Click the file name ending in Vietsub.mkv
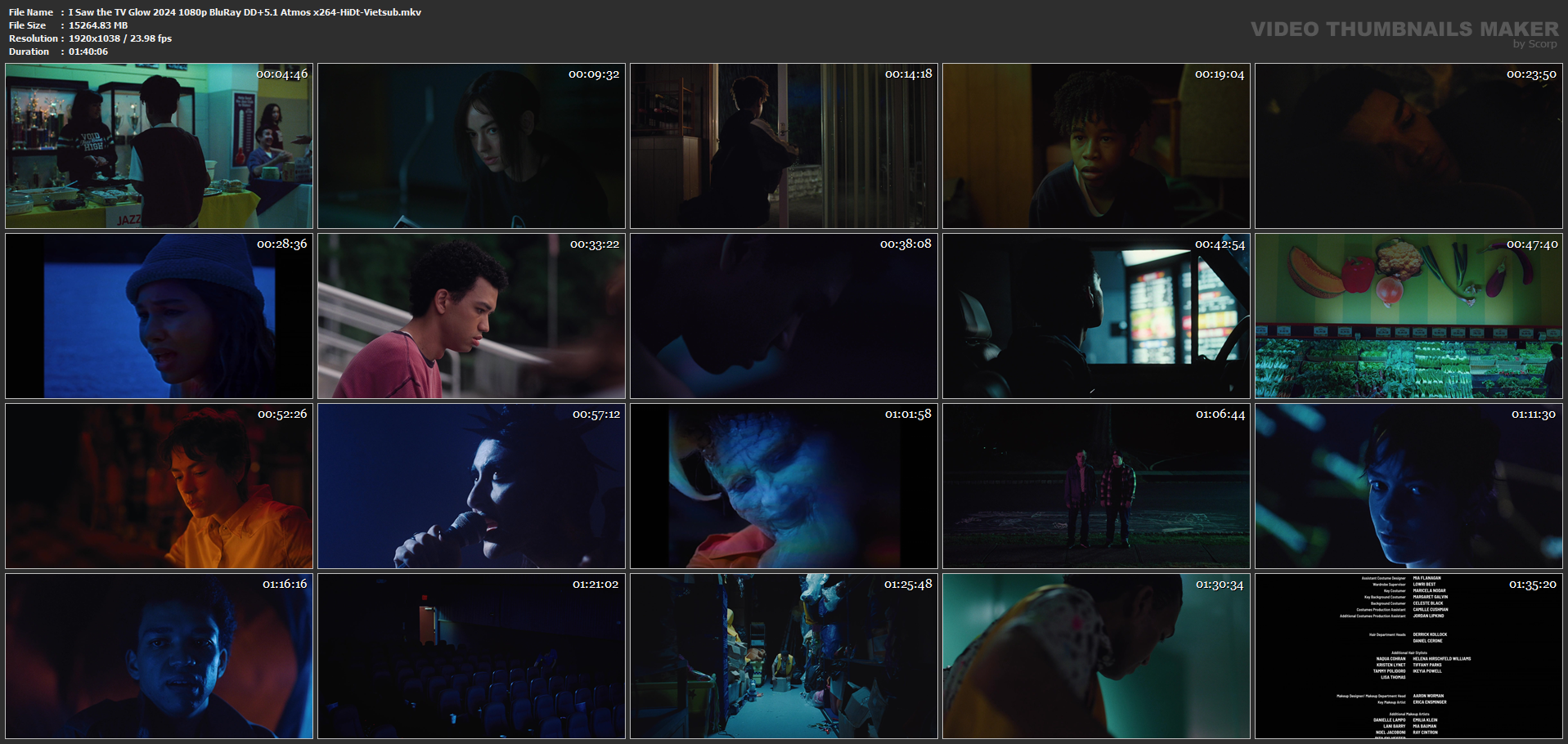Viewport: 1568px width, 744px height. coord(245,12)
